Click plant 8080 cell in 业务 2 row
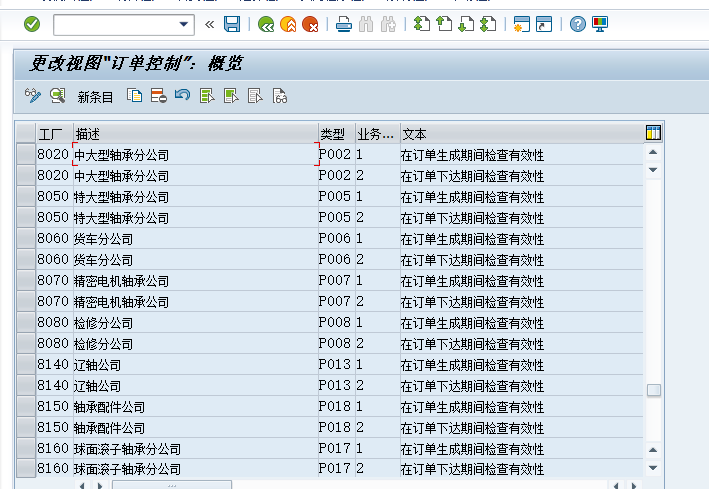This screenshot has height=489, width=709. [53, 343]
